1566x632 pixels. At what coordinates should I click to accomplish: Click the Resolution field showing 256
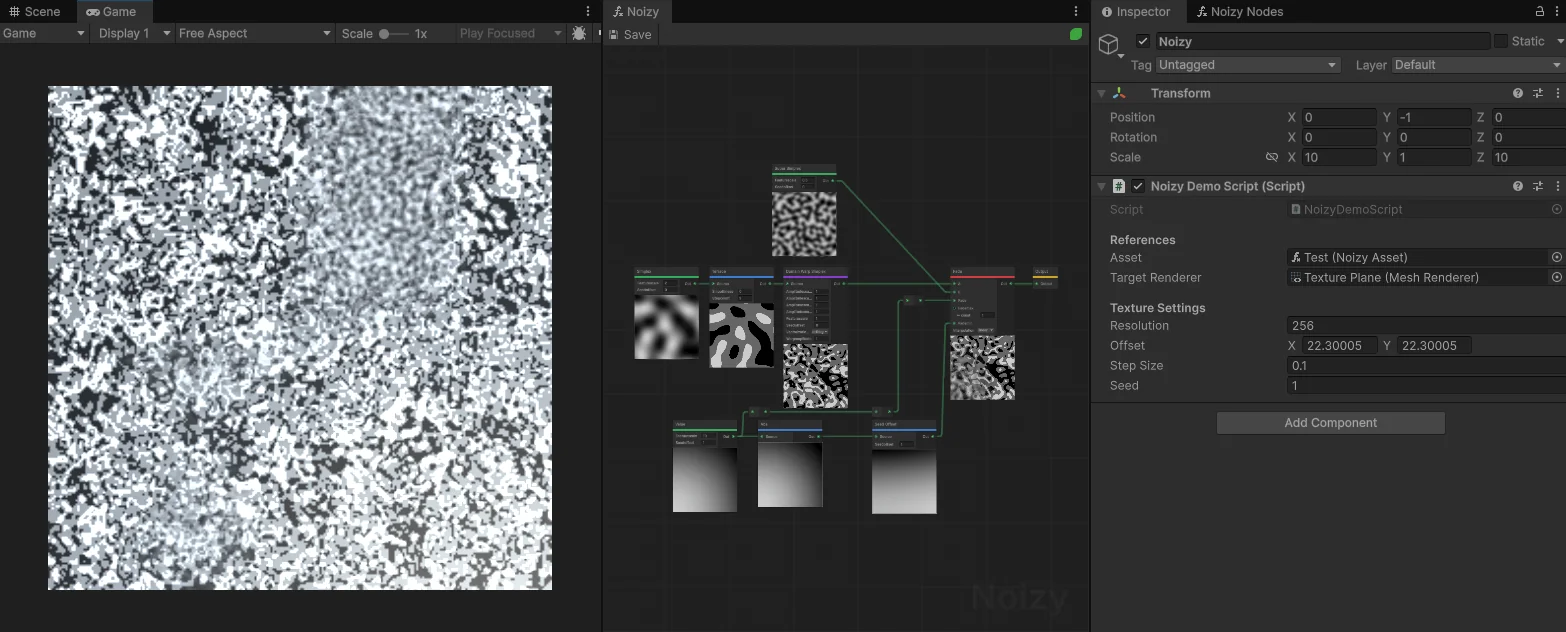1426,325
